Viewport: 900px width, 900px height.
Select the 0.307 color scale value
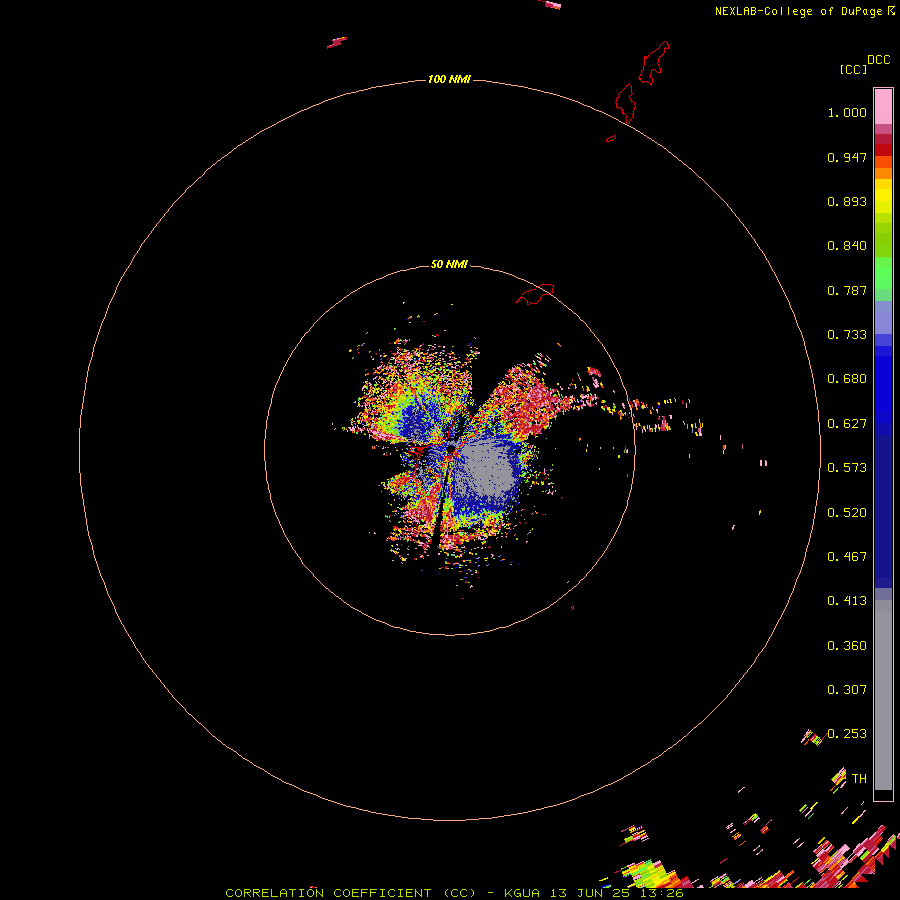(x=847, y=690)
